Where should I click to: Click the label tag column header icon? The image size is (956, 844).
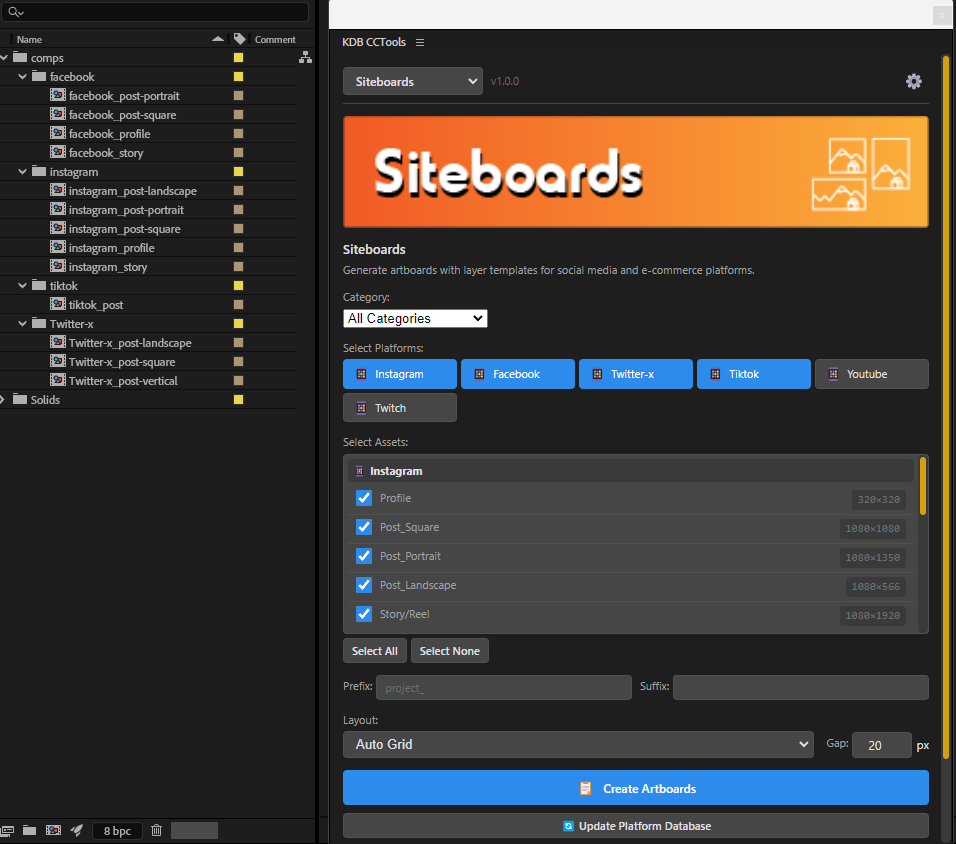click(240, 39)
